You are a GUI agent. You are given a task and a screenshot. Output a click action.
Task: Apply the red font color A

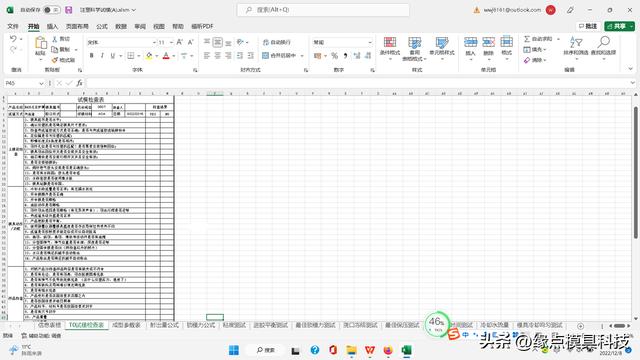click(x=166, y=56)
